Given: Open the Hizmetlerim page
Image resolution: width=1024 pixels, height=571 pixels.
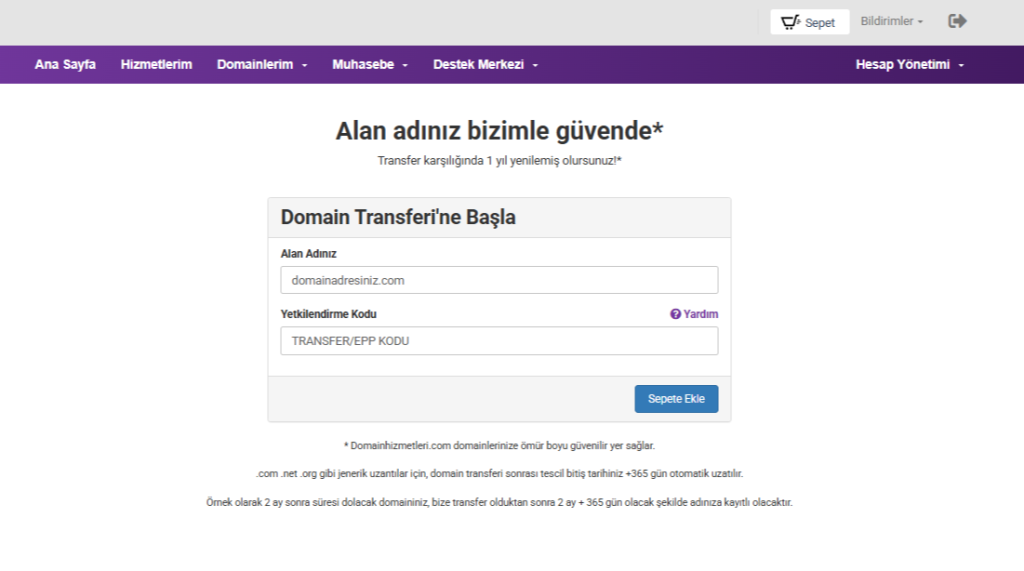Looking at the screenshot, I should click(156, 64).
